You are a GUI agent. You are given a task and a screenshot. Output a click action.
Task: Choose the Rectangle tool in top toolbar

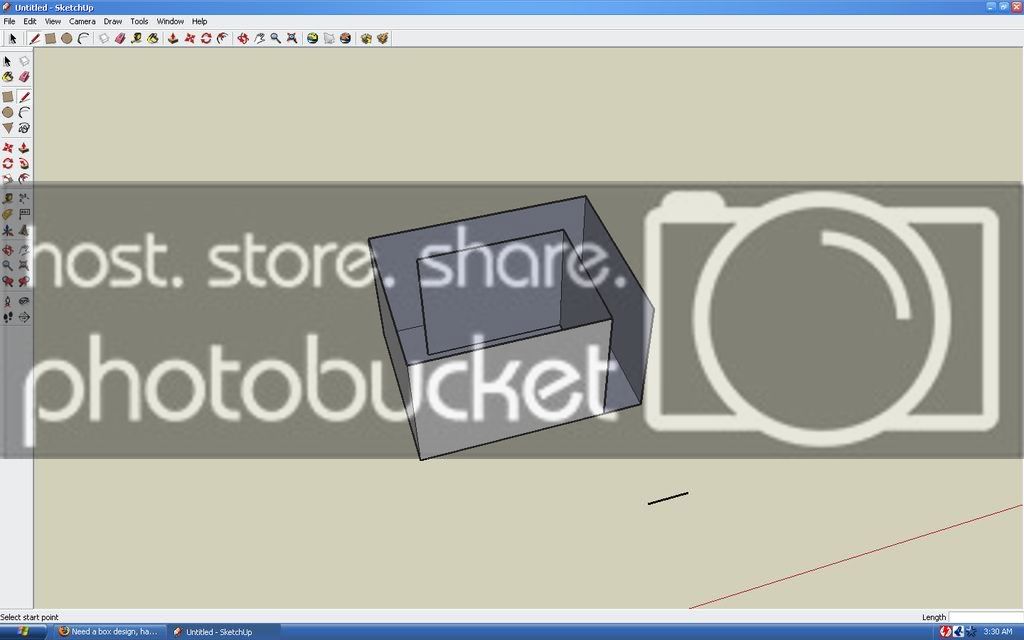[x=50, y=39]
